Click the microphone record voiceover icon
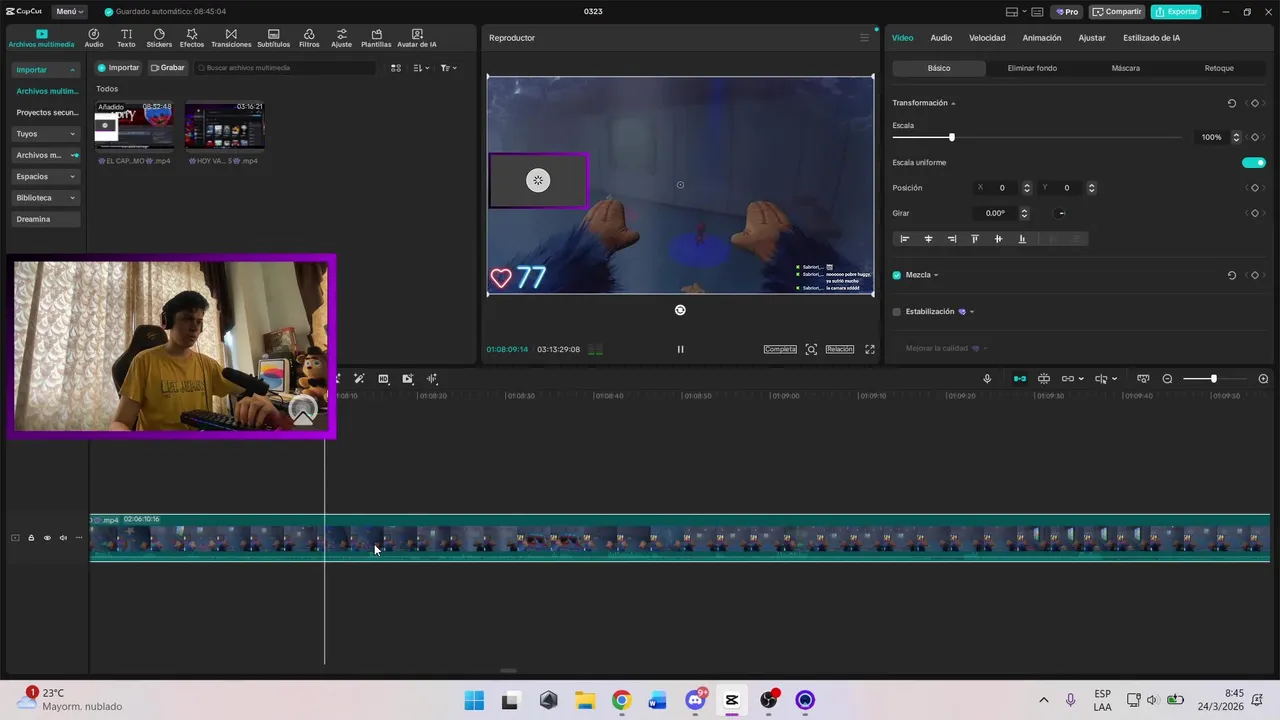Viewport: 1280px width, 720px height. [987, 379]
